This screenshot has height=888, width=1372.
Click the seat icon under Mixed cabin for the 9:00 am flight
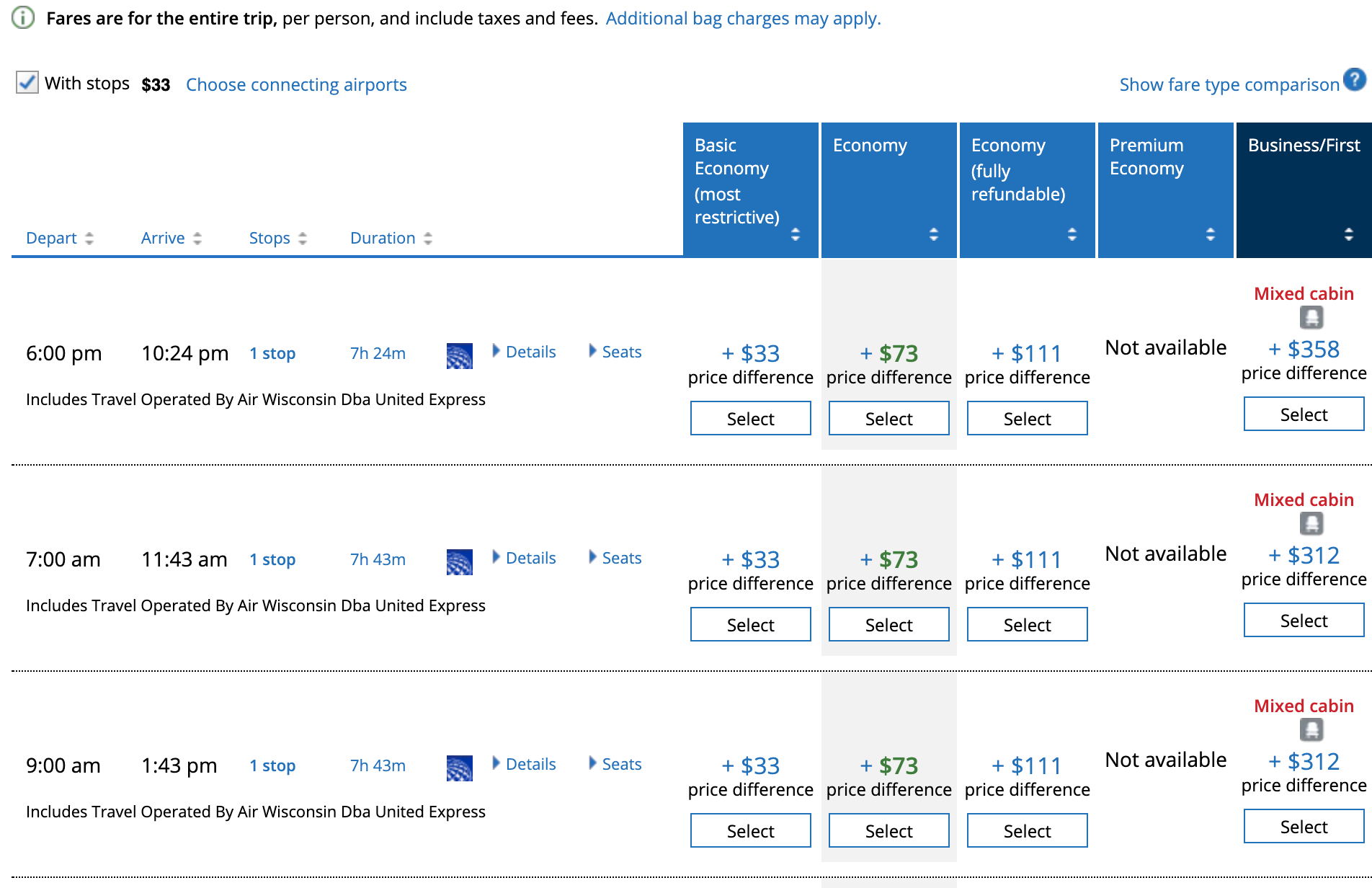click(1313, 731)
